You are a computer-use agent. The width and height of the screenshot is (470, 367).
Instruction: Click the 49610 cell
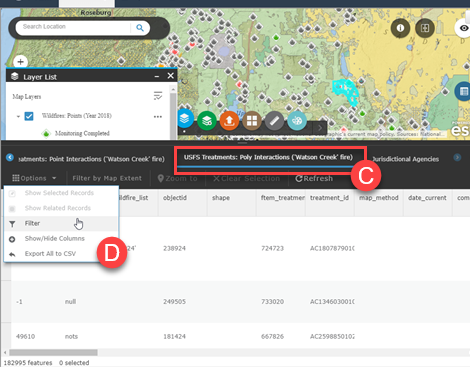(25, 336)
